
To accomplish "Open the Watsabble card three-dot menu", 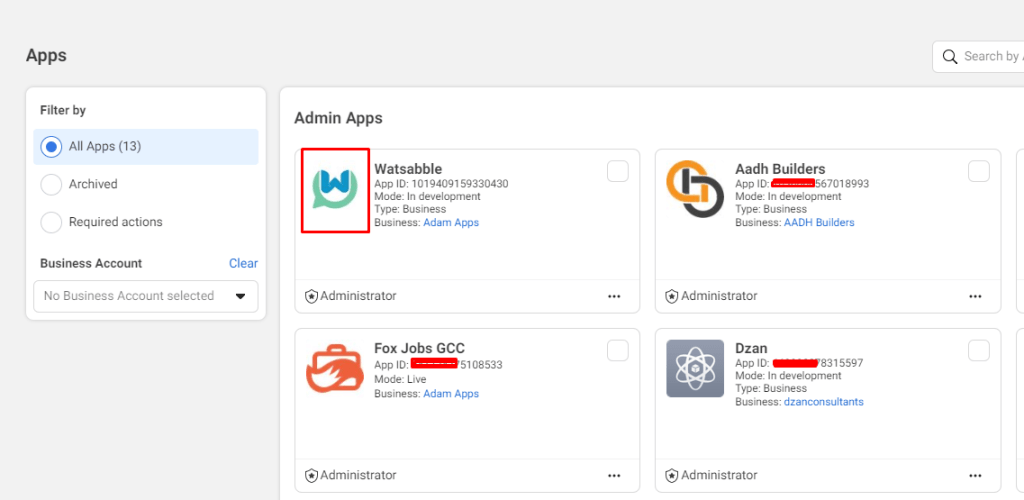I will [x=614, y=296].
